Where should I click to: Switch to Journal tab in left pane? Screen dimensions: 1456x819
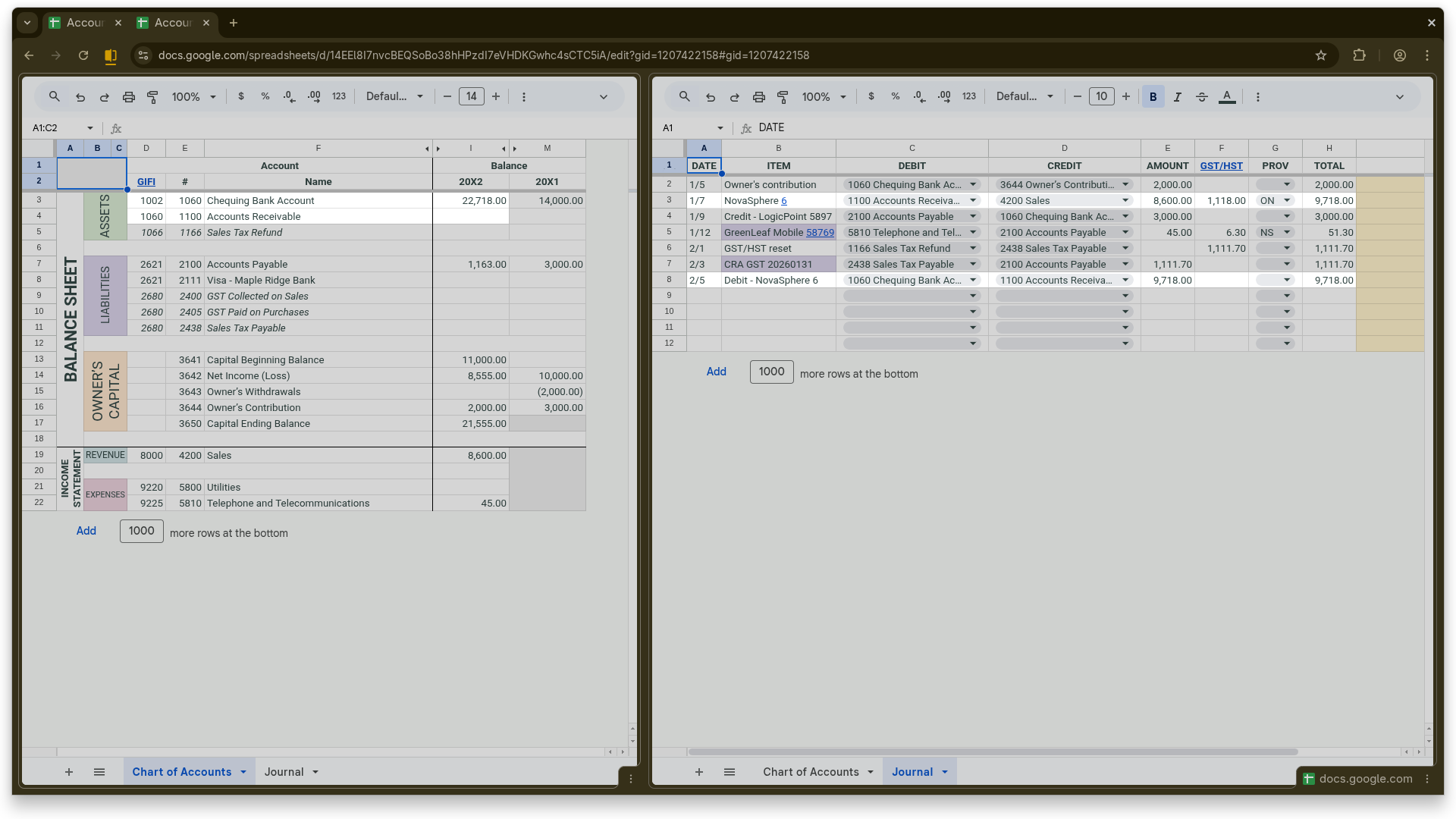coord(284,772)
